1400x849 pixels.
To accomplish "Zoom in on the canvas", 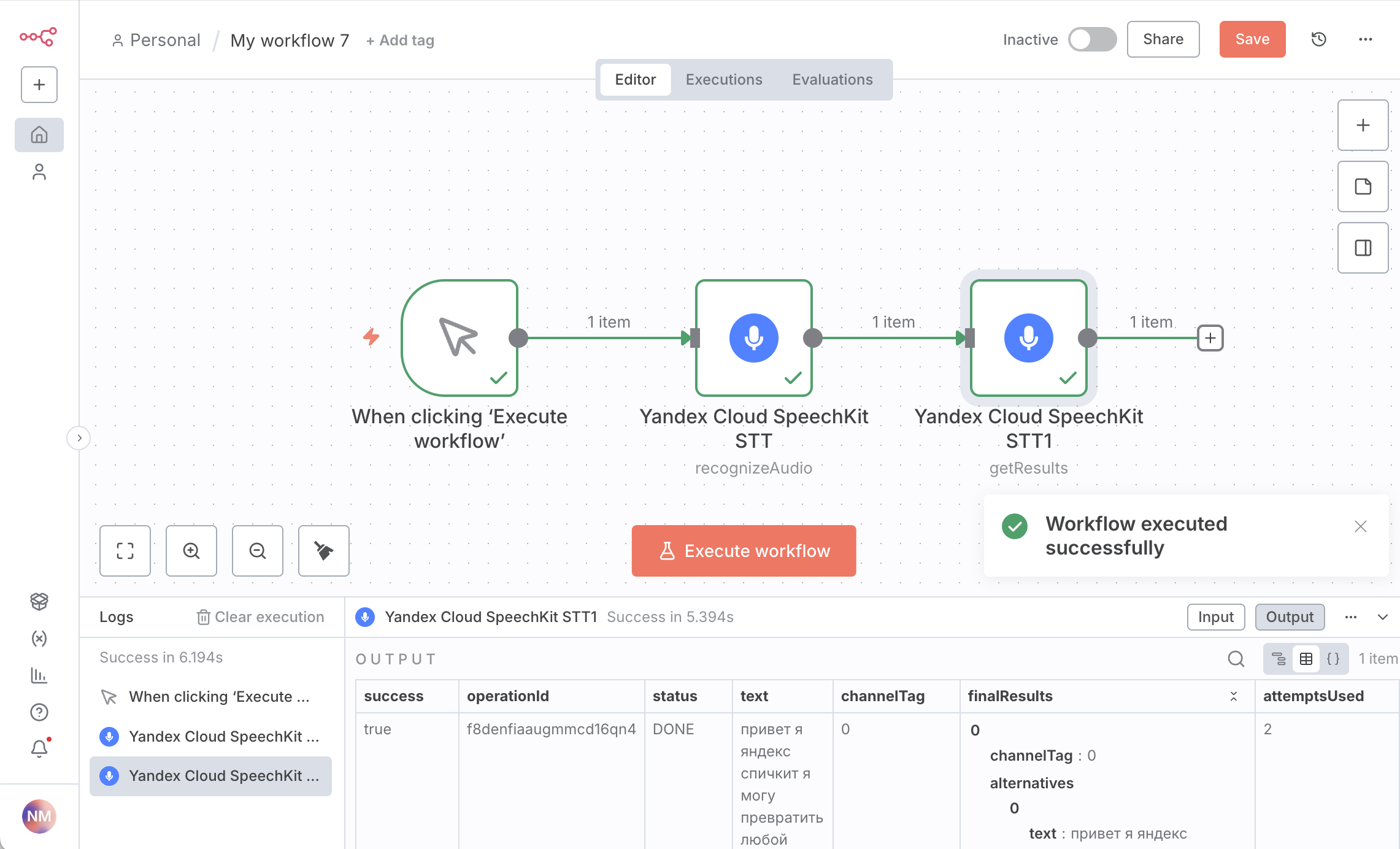I will [191, 551].
